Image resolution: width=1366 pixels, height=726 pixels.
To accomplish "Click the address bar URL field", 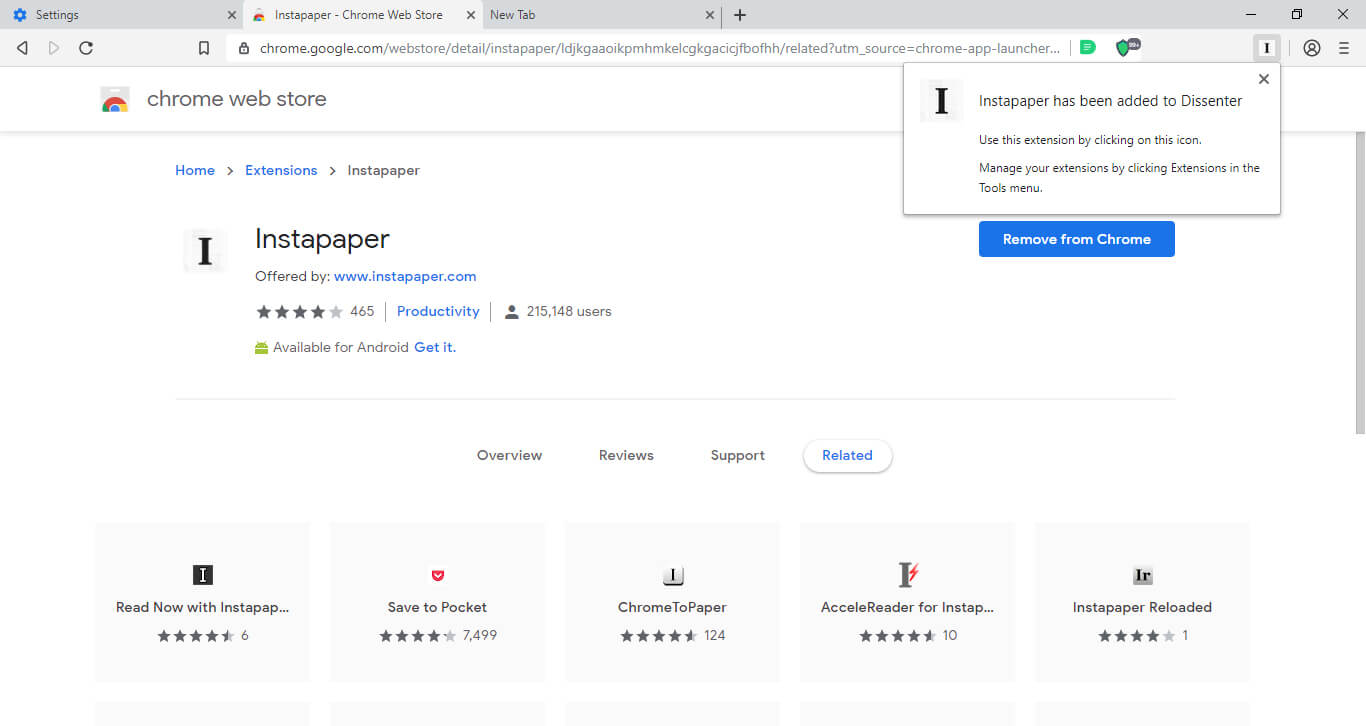I will (x=659, y=48).
